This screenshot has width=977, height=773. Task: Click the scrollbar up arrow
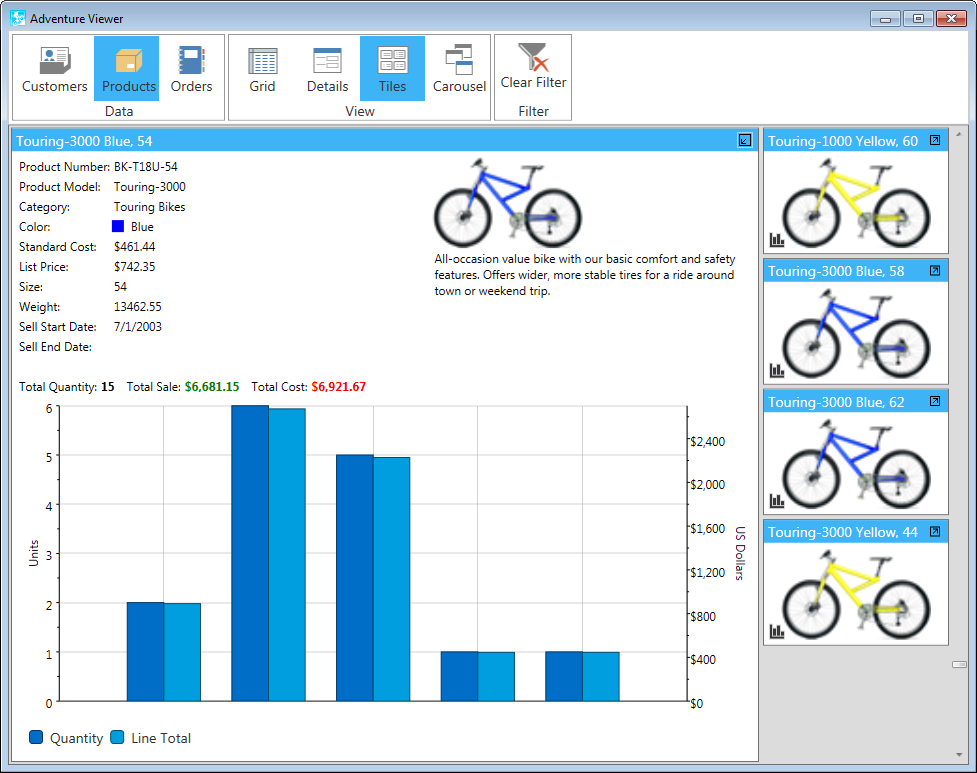[x=959, y=134]
